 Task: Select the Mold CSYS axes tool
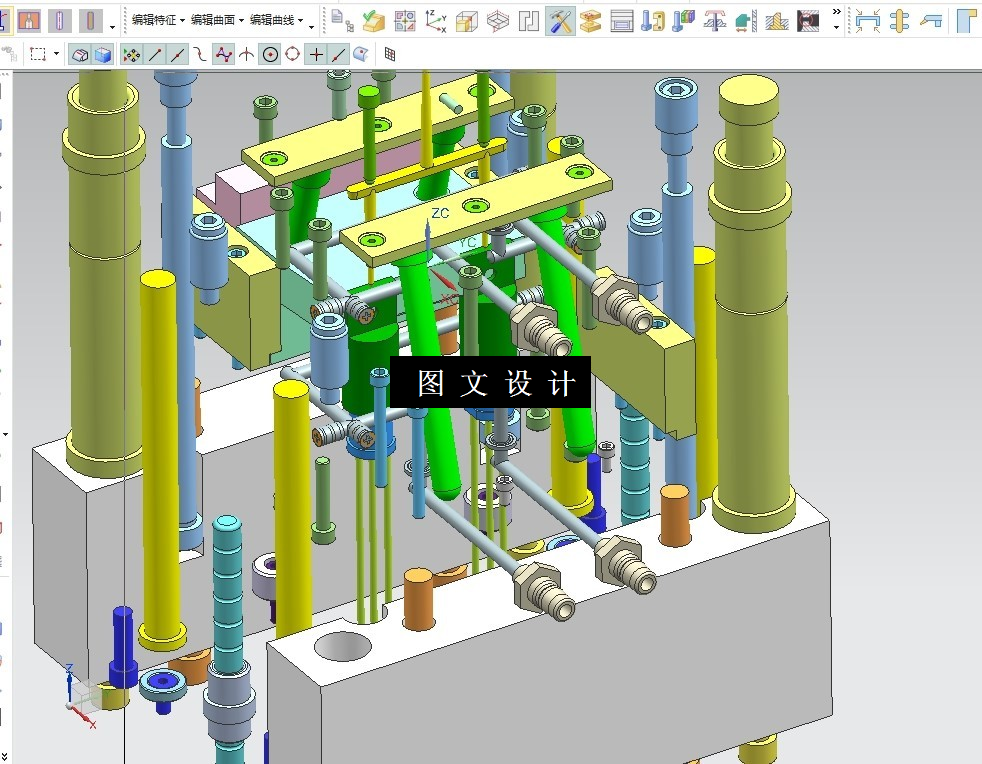tap(436, 21)
